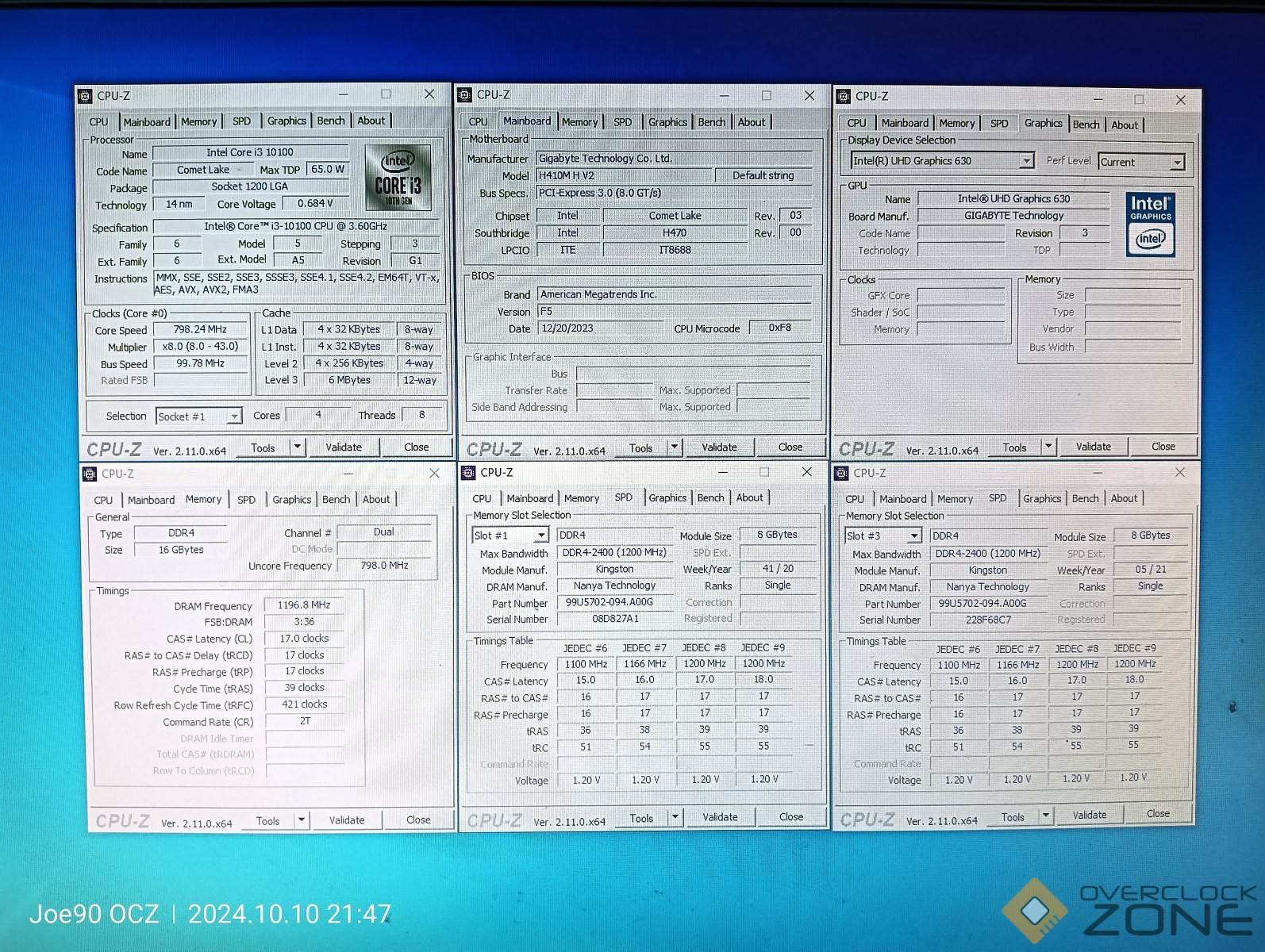
Task: Click the CPU-Z title icon in the Slot #1 SPD window
Action: coord(468,473)
